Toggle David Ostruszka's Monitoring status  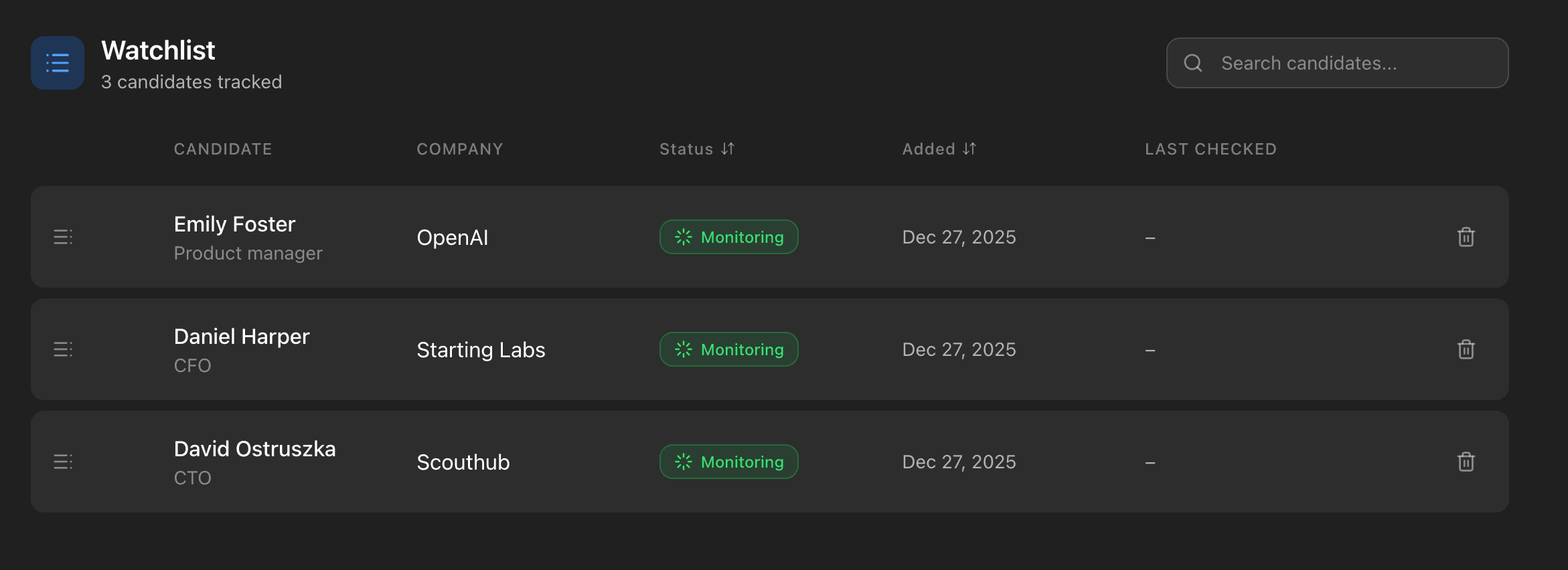[728, 461]
